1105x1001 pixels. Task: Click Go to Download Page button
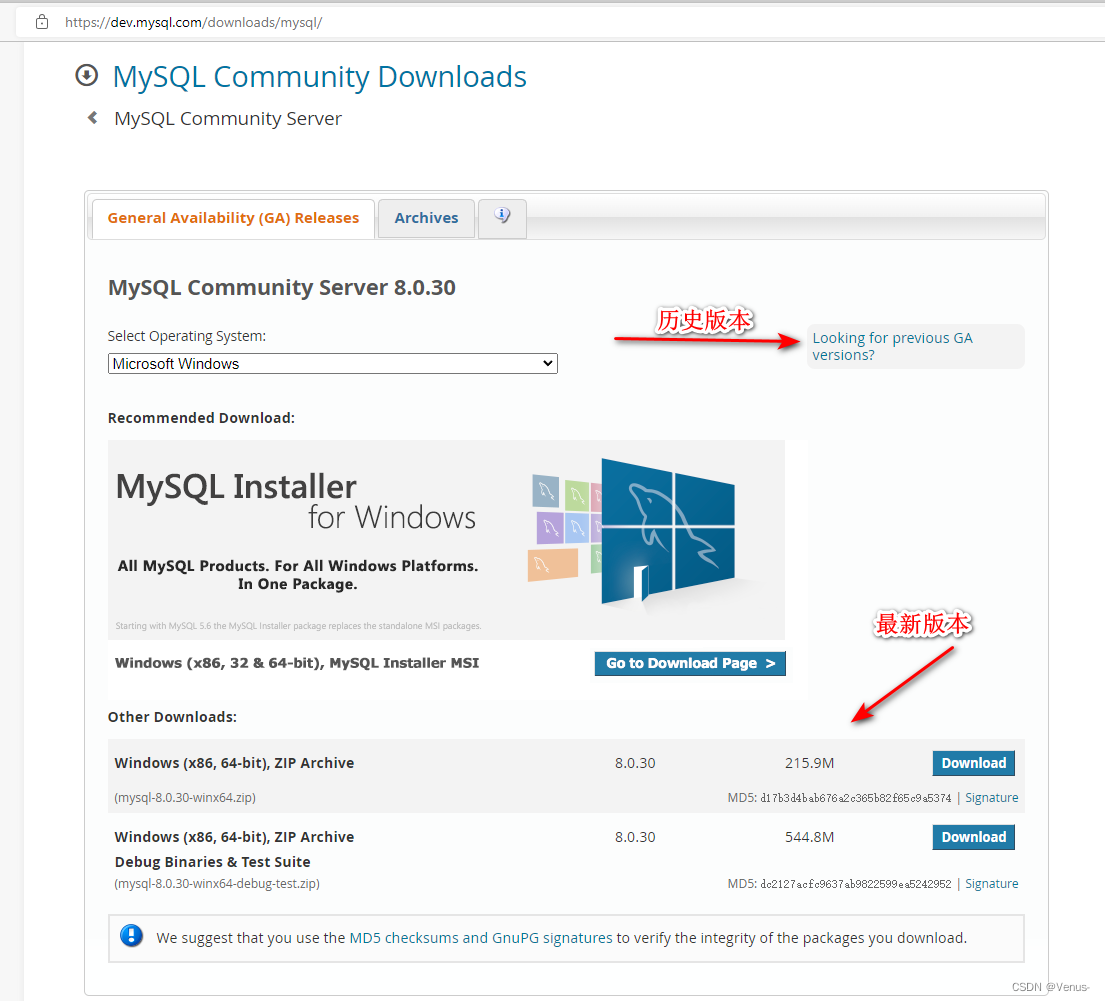point(690,663)
